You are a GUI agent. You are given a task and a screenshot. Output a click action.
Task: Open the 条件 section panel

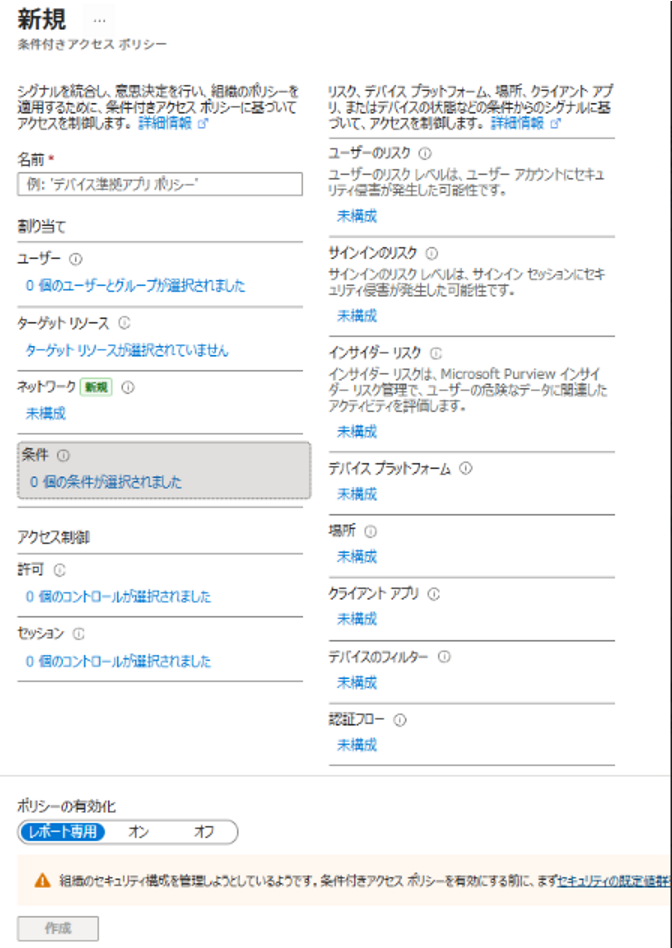click(x=164, y=468)
